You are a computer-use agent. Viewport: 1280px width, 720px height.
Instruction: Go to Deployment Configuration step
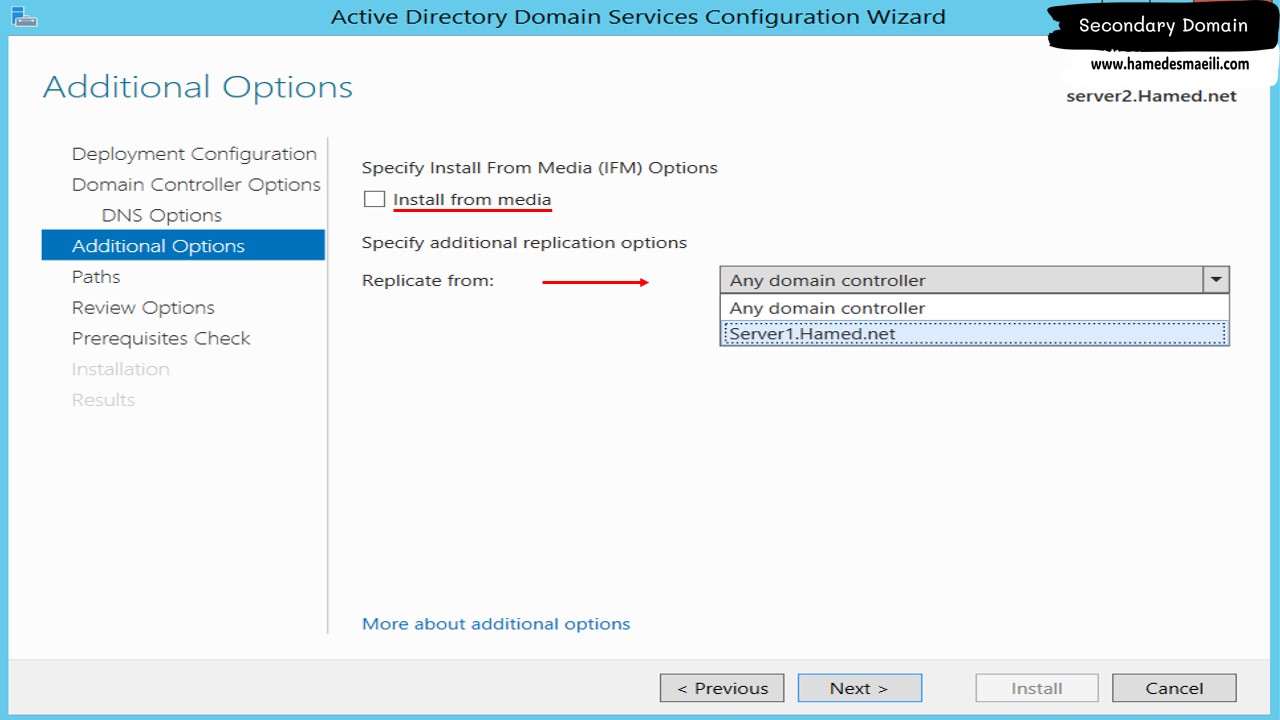coord(194,154)
